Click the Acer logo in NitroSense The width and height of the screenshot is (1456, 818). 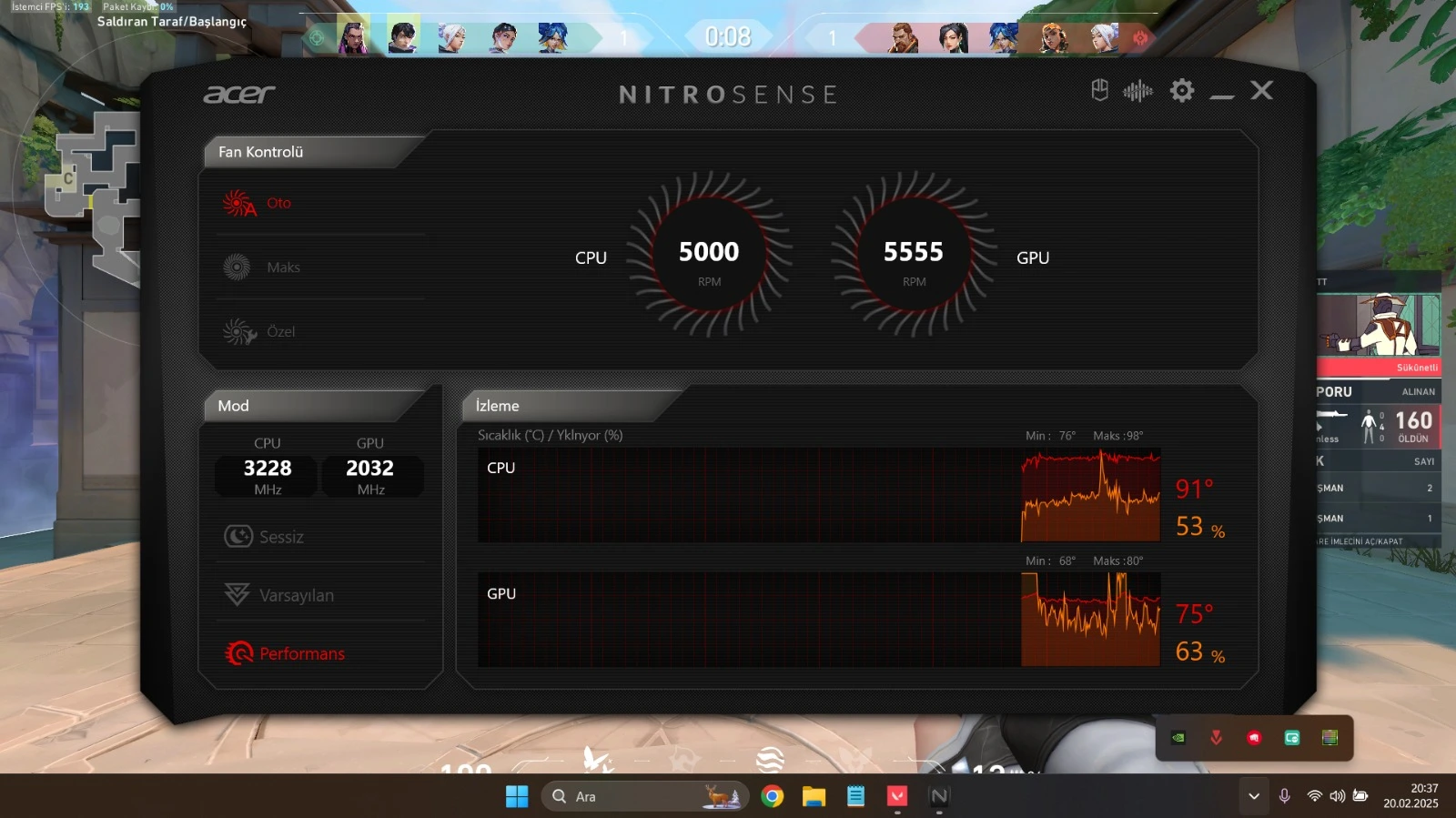point(238,94)
